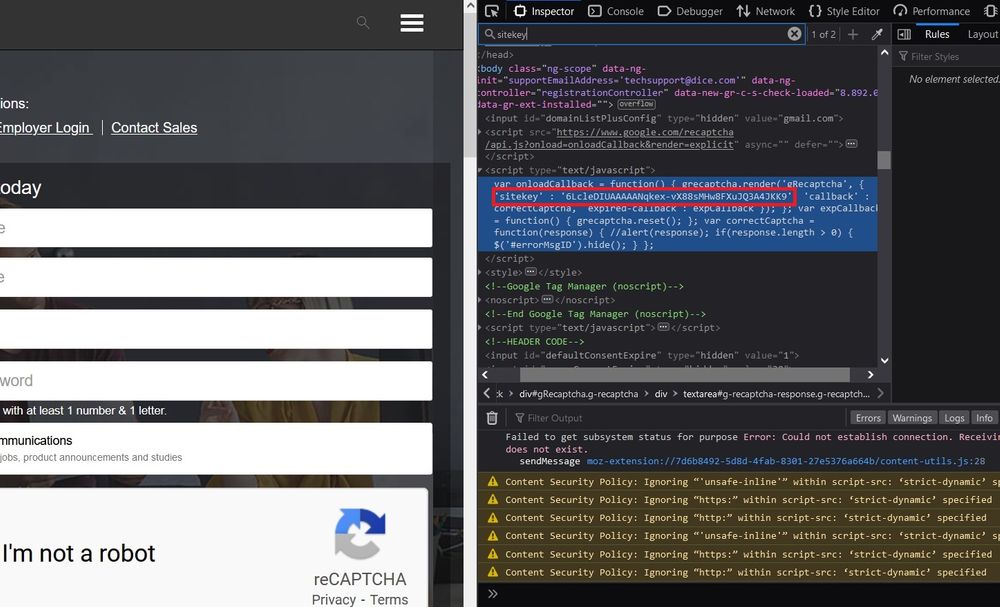This screenshot has height=607, width=1000.
Task: Open the Console tab
Action: (615, 11)
